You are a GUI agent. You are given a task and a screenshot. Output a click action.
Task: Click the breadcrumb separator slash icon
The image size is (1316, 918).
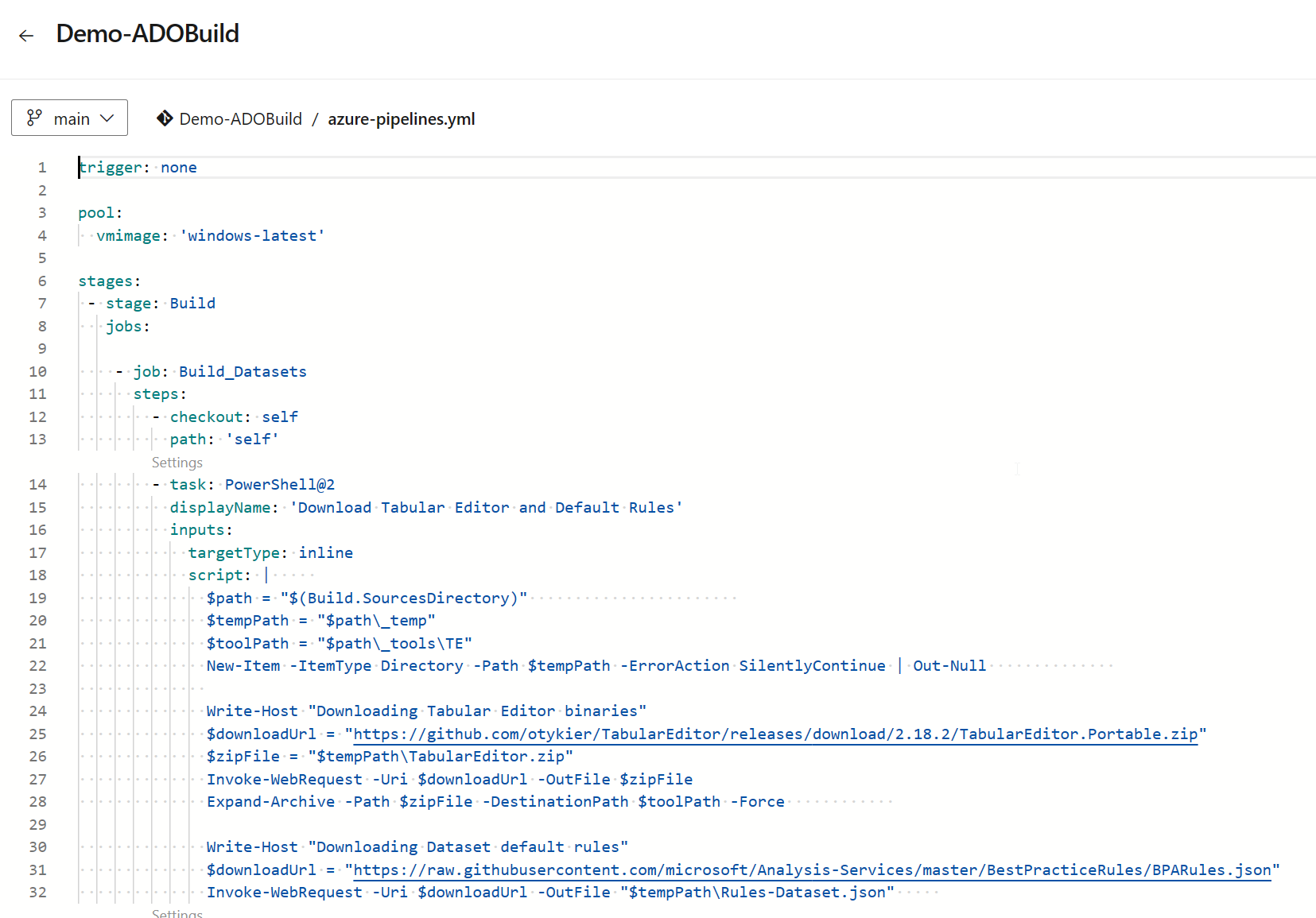coord(314,118)
